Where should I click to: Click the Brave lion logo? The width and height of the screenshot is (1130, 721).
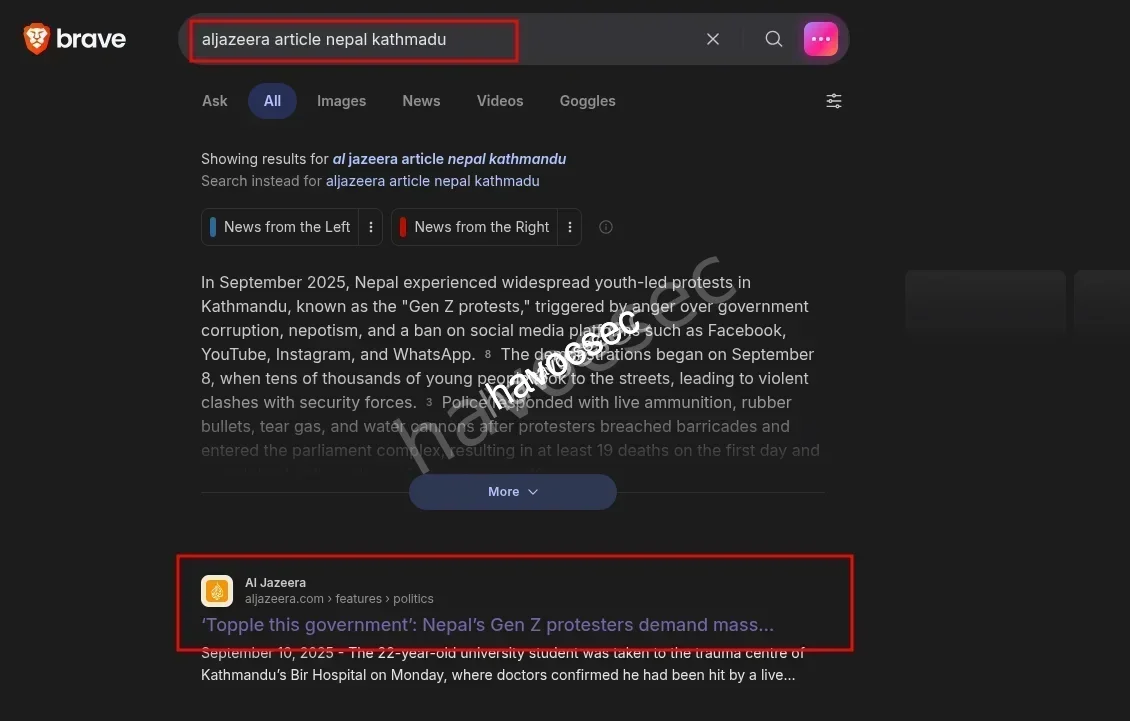[x=37, y=39]
